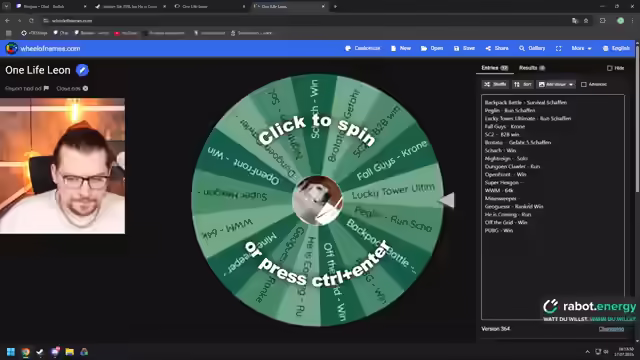The width and height of the screenshot is (640, 360).
Task: Click the wheelofnames.com logo icon
Action: click(x=11, y=48)
